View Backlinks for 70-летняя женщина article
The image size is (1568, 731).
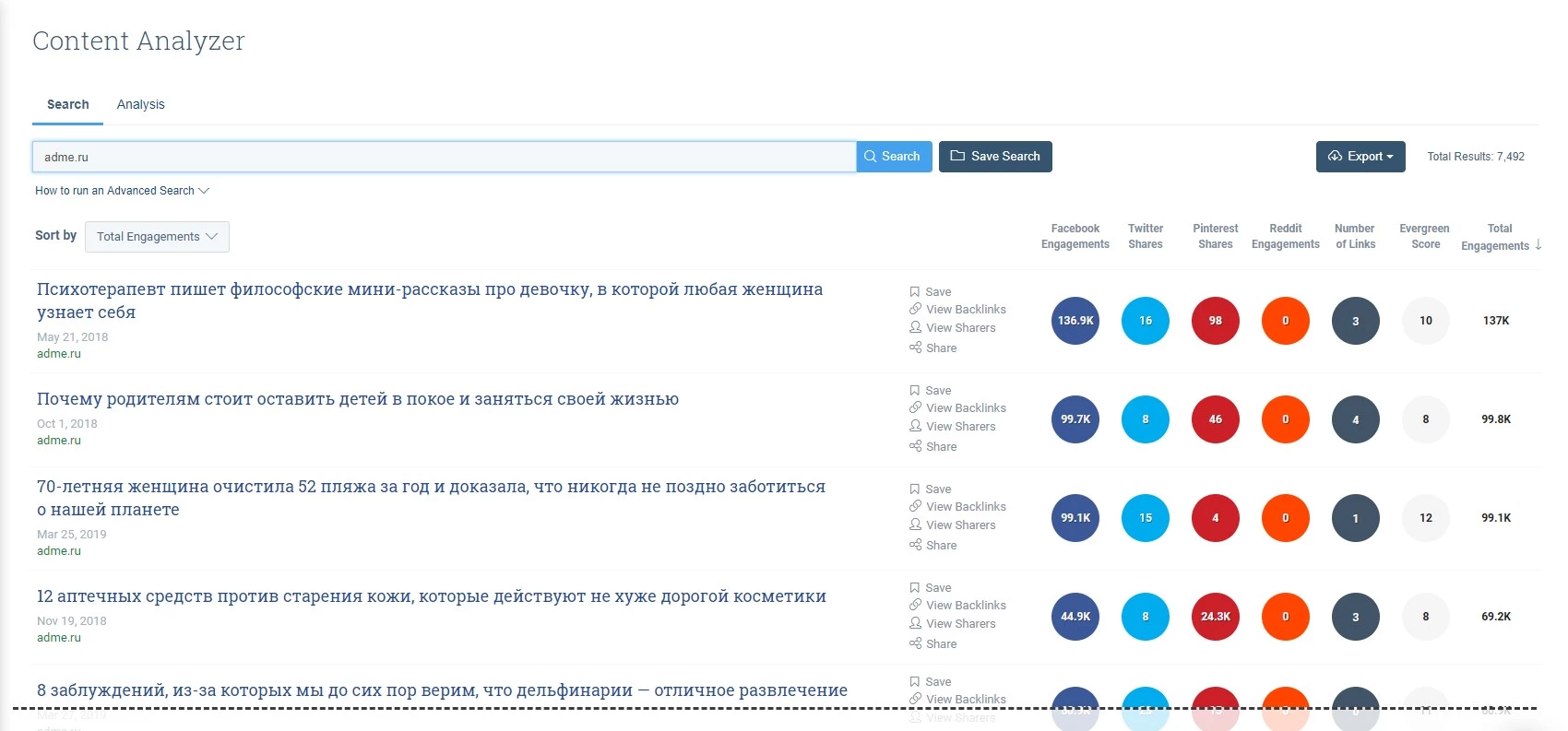pos(957,507)
